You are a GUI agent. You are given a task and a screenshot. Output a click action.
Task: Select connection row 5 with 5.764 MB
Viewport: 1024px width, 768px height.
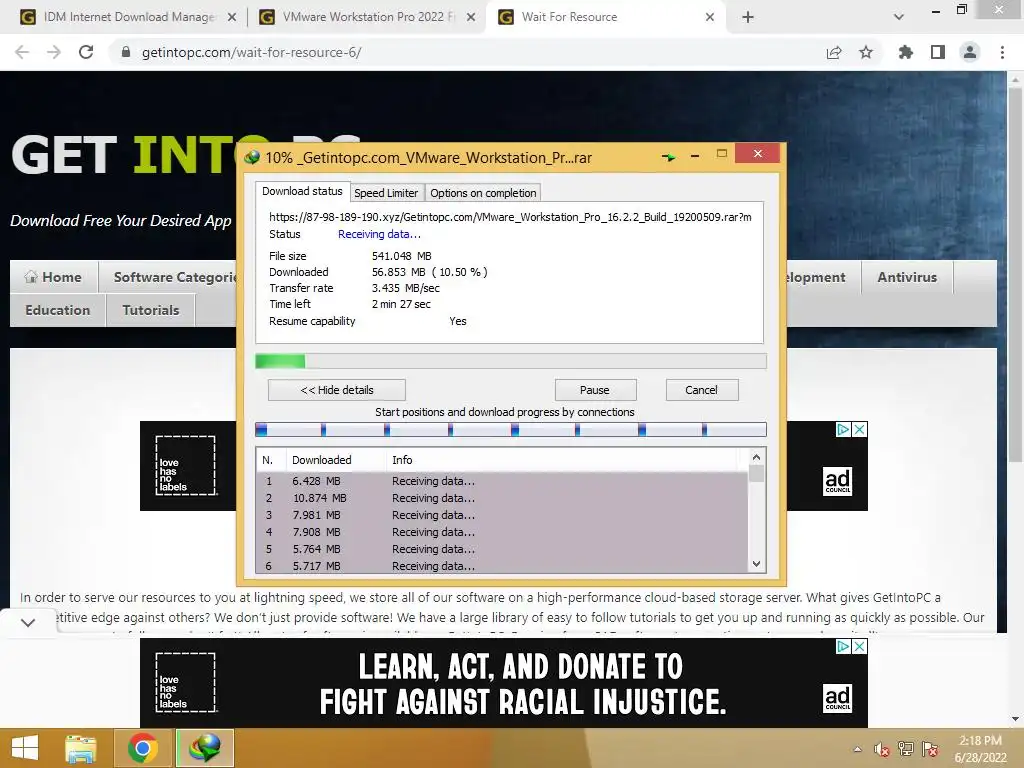coord(502,549)
